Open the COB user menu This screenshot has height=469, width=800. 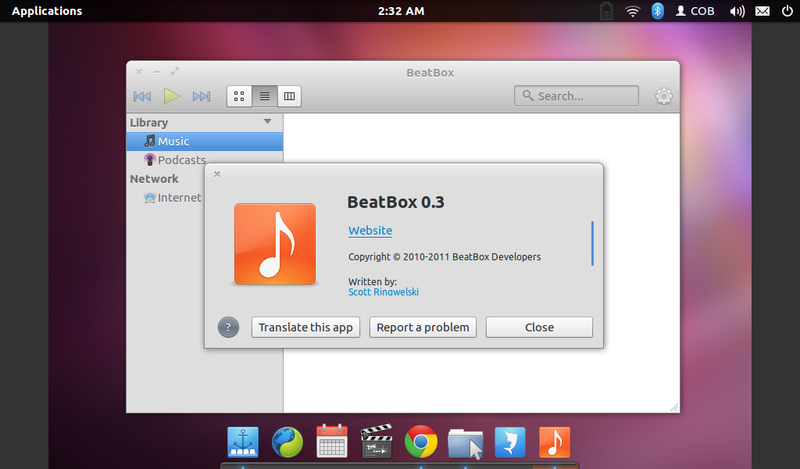point(695,11)
